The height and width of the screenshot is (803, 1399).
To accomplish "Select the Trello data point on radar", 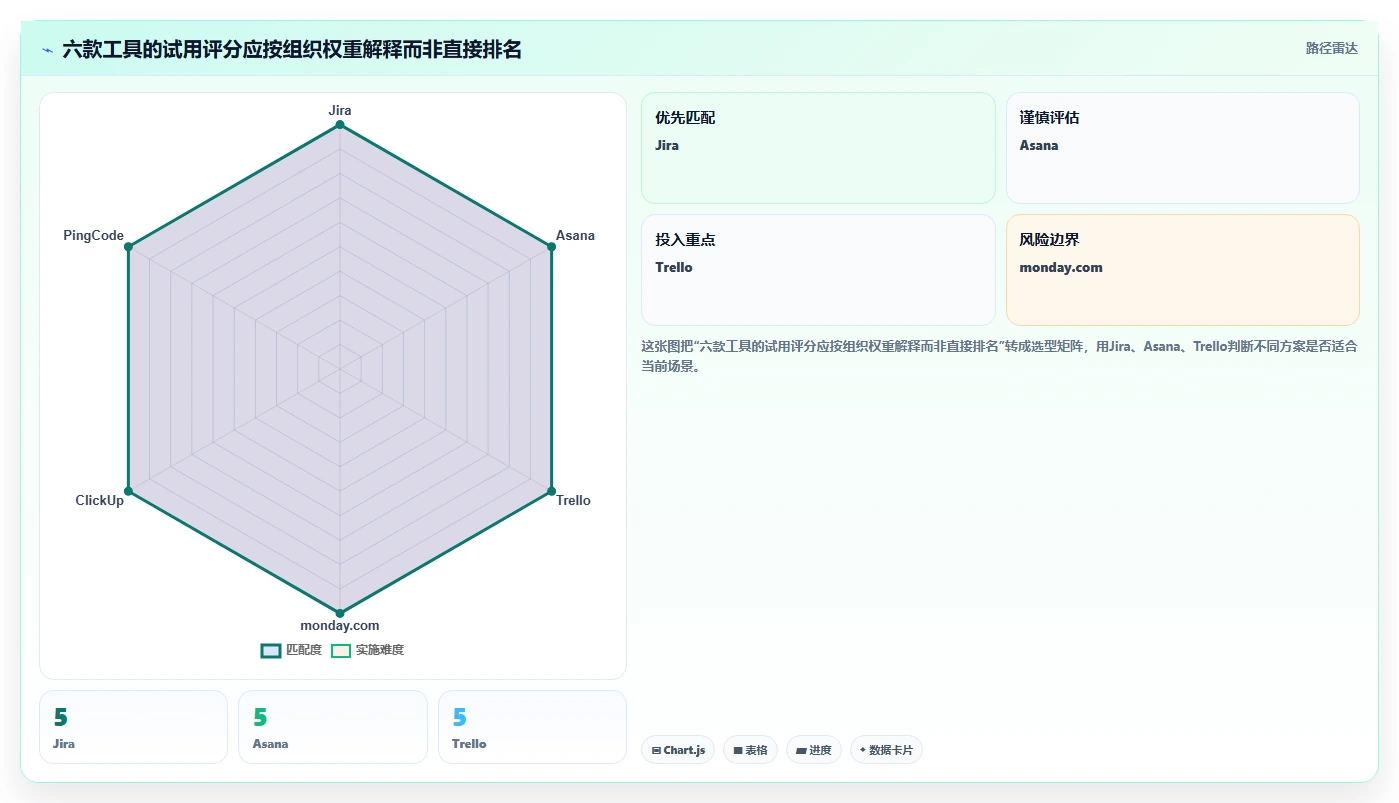I will 551,491.
